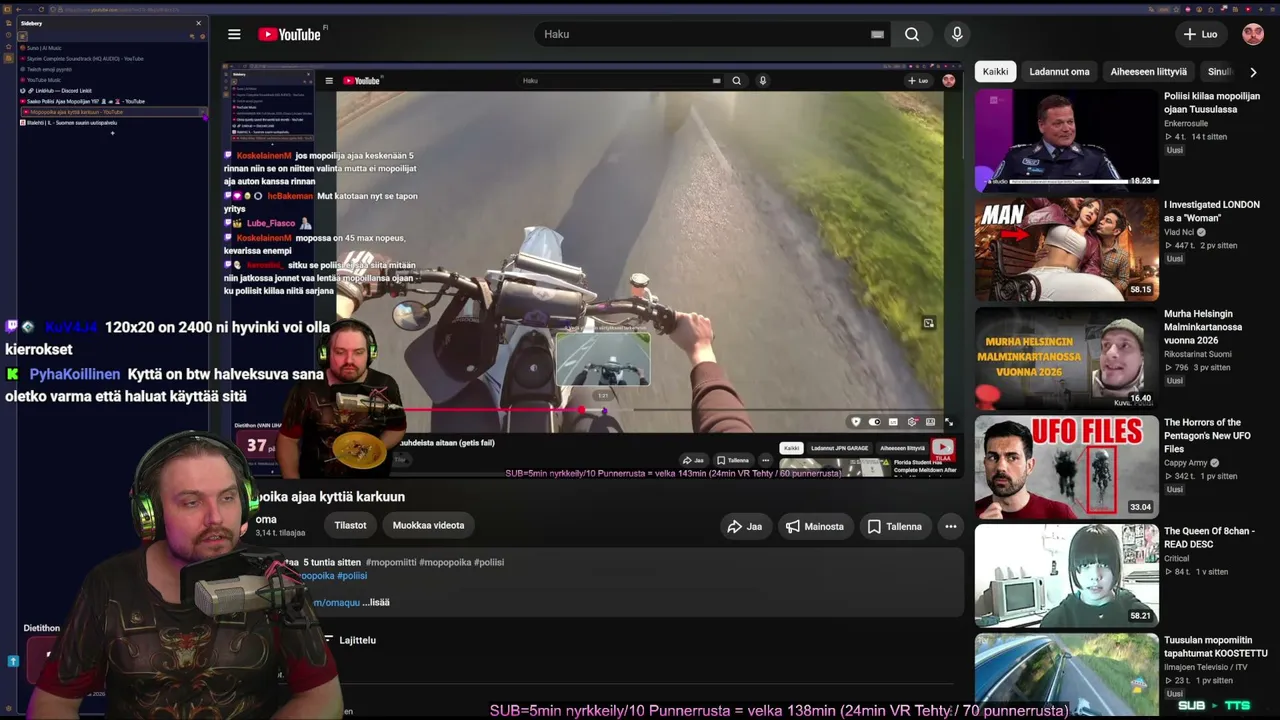1280x720 pixels.
Task: Click the #poliisi hashtag link
Action: 352,576
